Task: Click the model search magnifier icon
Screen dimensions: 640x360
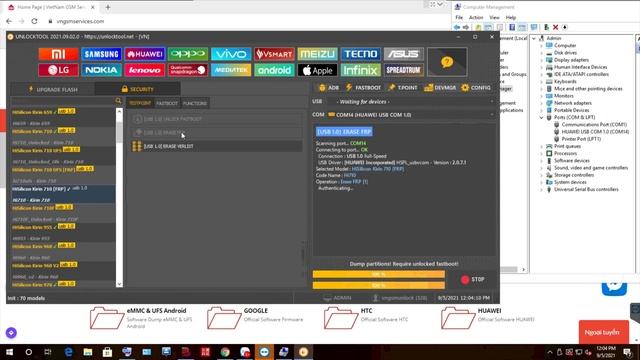Action: coord(118,100)
